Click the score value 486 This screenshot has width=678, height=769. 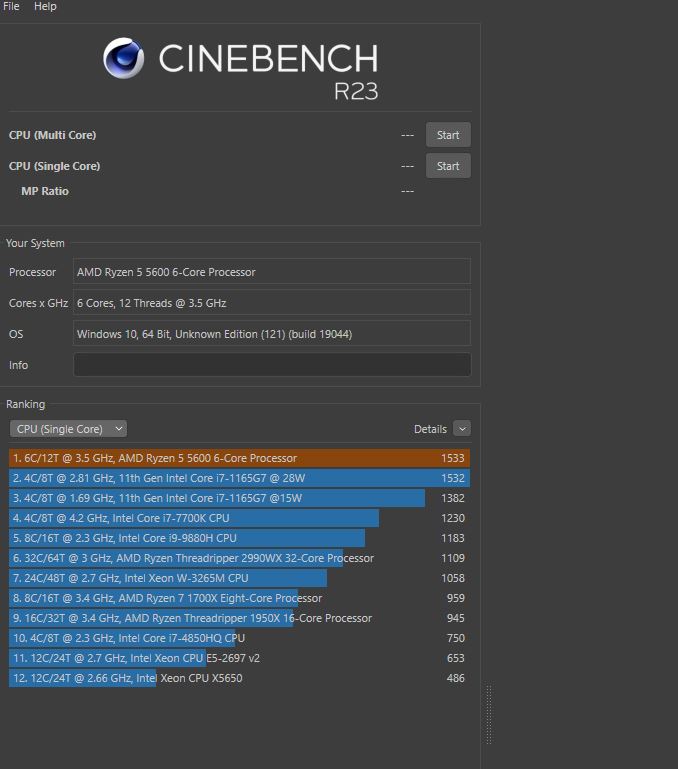pos(455,678)
